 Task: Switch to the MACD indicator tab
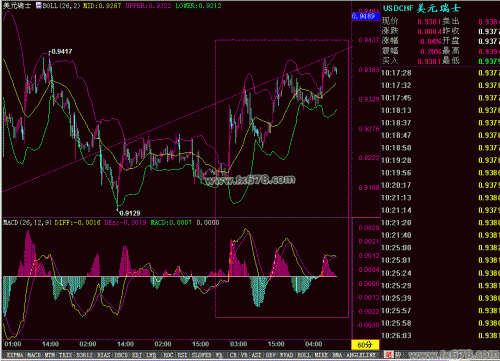(x=34, y=355)
